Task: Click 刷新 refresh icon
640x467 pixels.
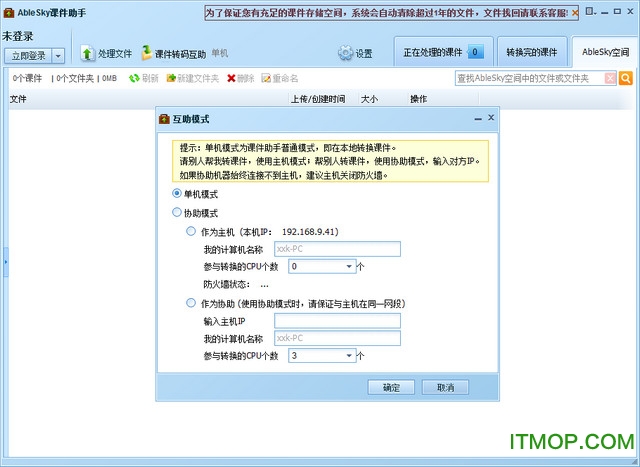Action: [134, 78]
